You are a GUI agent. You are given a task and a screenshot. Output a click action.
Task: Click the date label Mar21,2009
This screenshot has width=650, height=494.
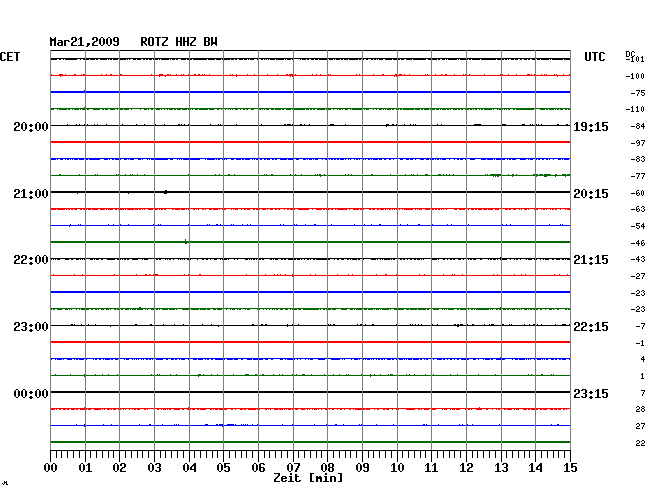tap(84, 42)
